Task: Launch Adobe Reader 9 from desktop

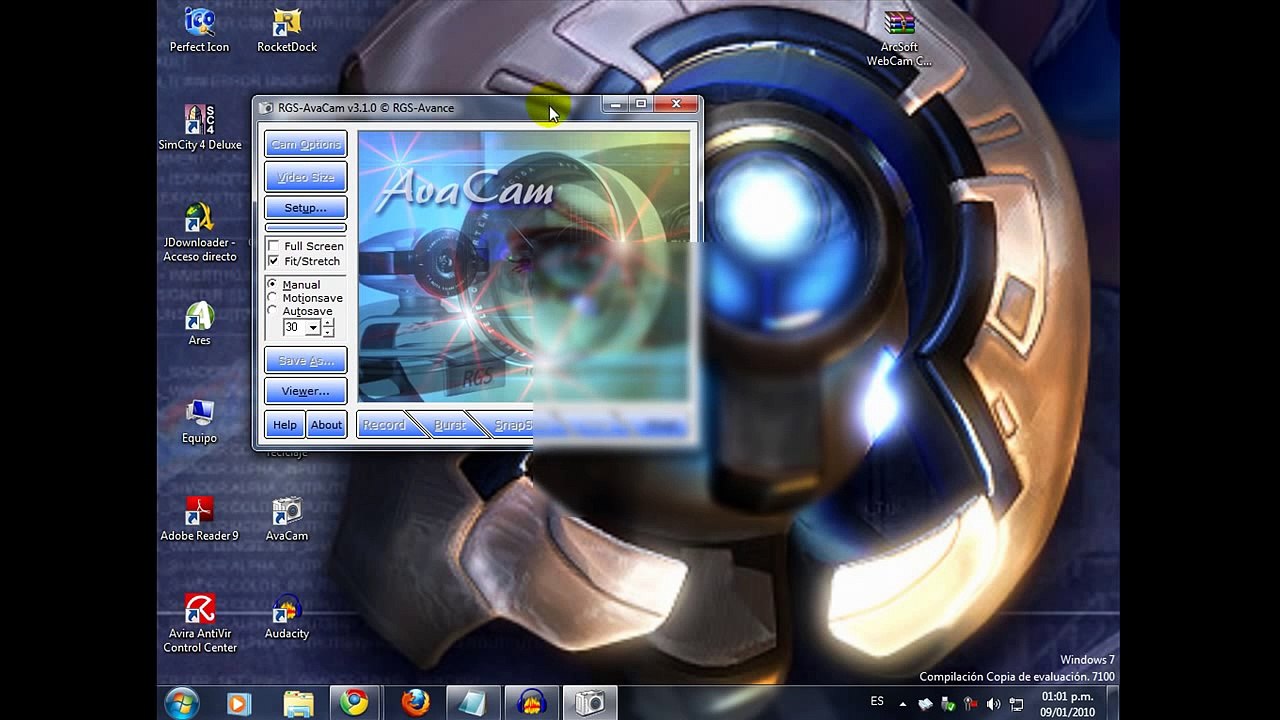Action: pos(199,519)
